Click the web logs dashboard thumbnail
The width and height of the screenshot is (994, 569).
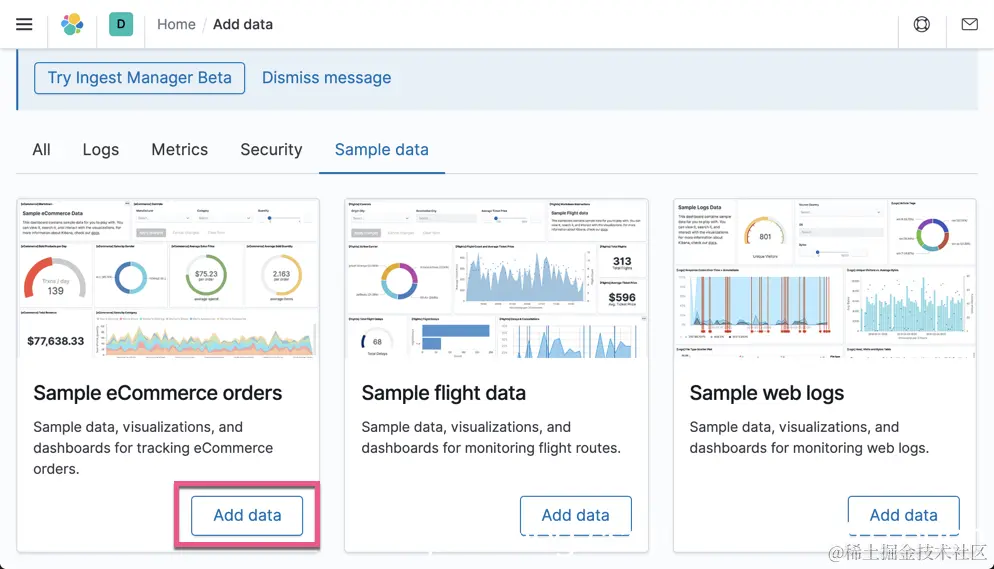click(824, 278)
